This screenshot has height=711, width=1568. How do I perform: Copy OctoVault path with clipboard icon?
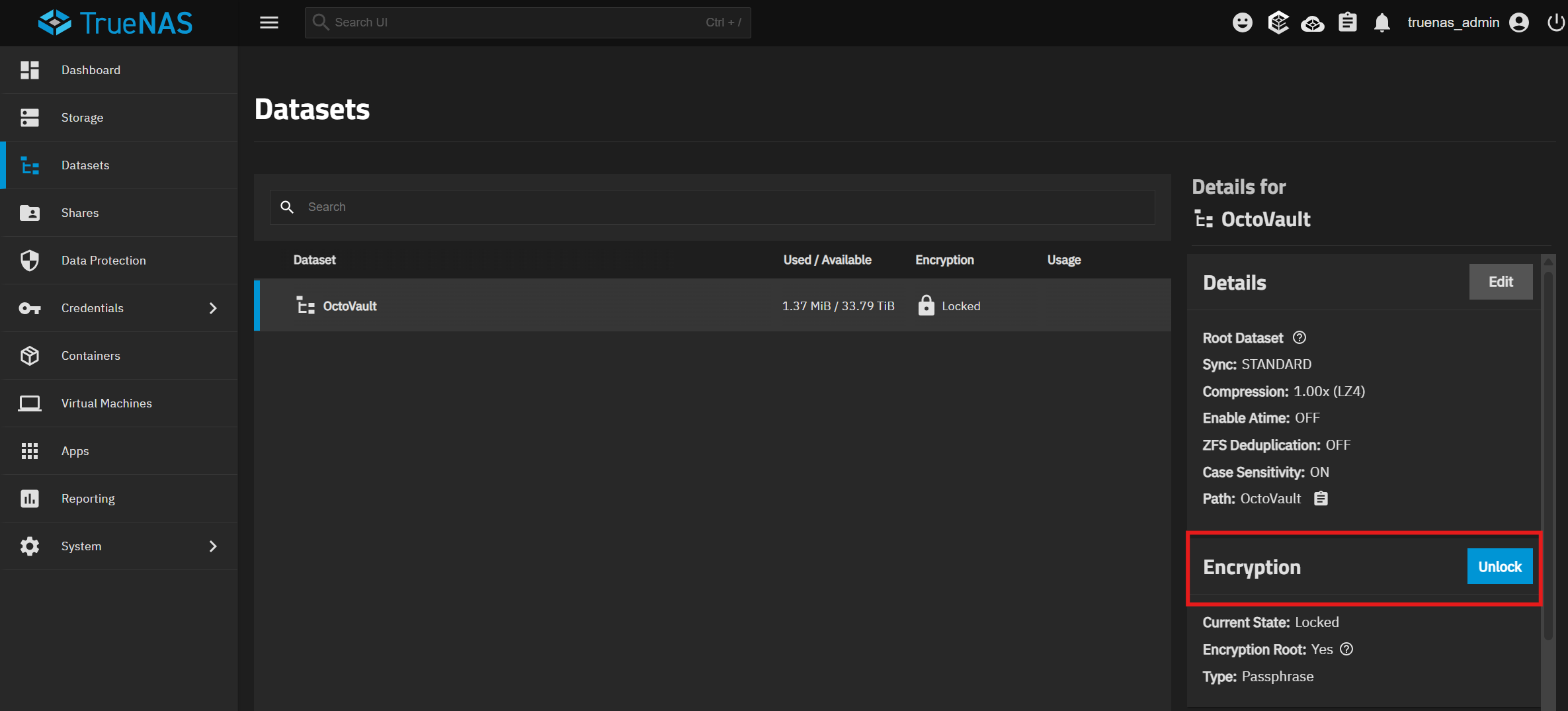coord(1321,499)
